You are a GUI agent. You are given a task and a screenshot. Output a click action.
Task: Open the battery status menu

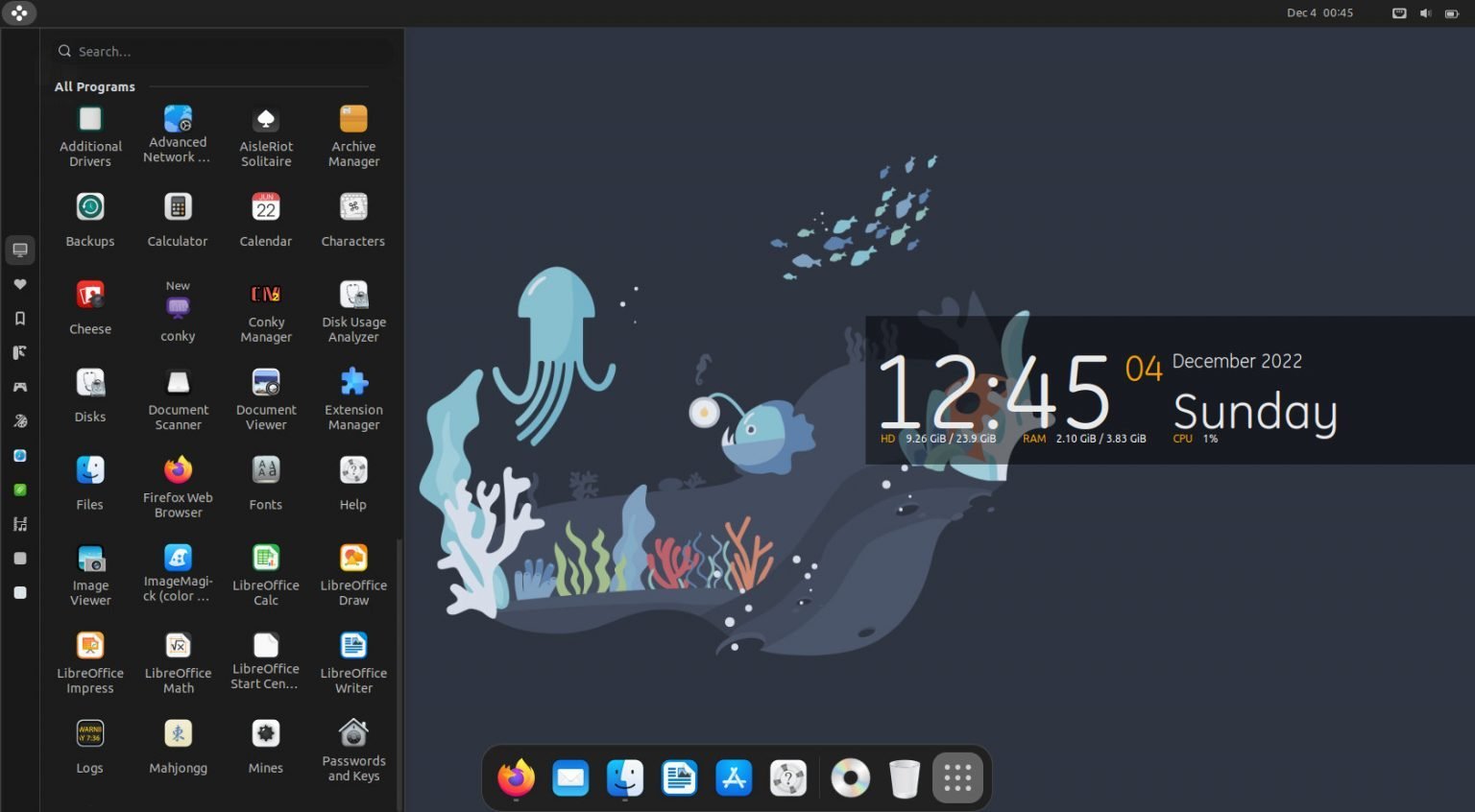click(x=1452, y=12)
